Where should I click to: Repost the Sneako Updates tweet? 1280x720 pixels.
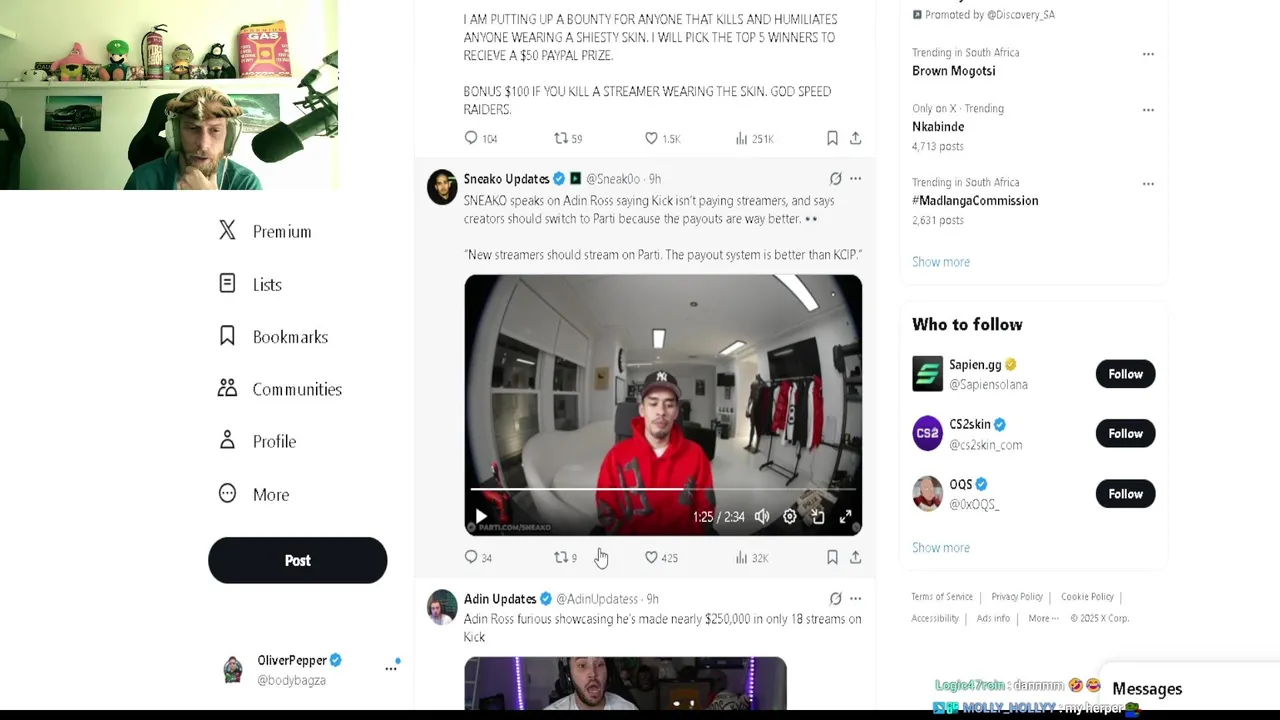click(566, 558)
